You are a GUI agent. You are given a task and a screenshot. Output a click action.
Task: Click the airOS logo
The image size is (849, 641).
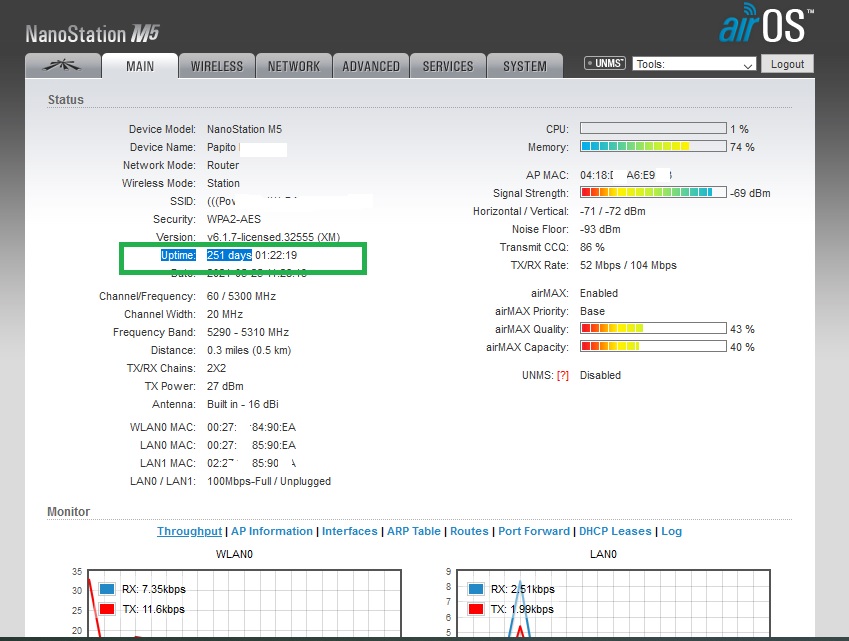pos(766,26)
